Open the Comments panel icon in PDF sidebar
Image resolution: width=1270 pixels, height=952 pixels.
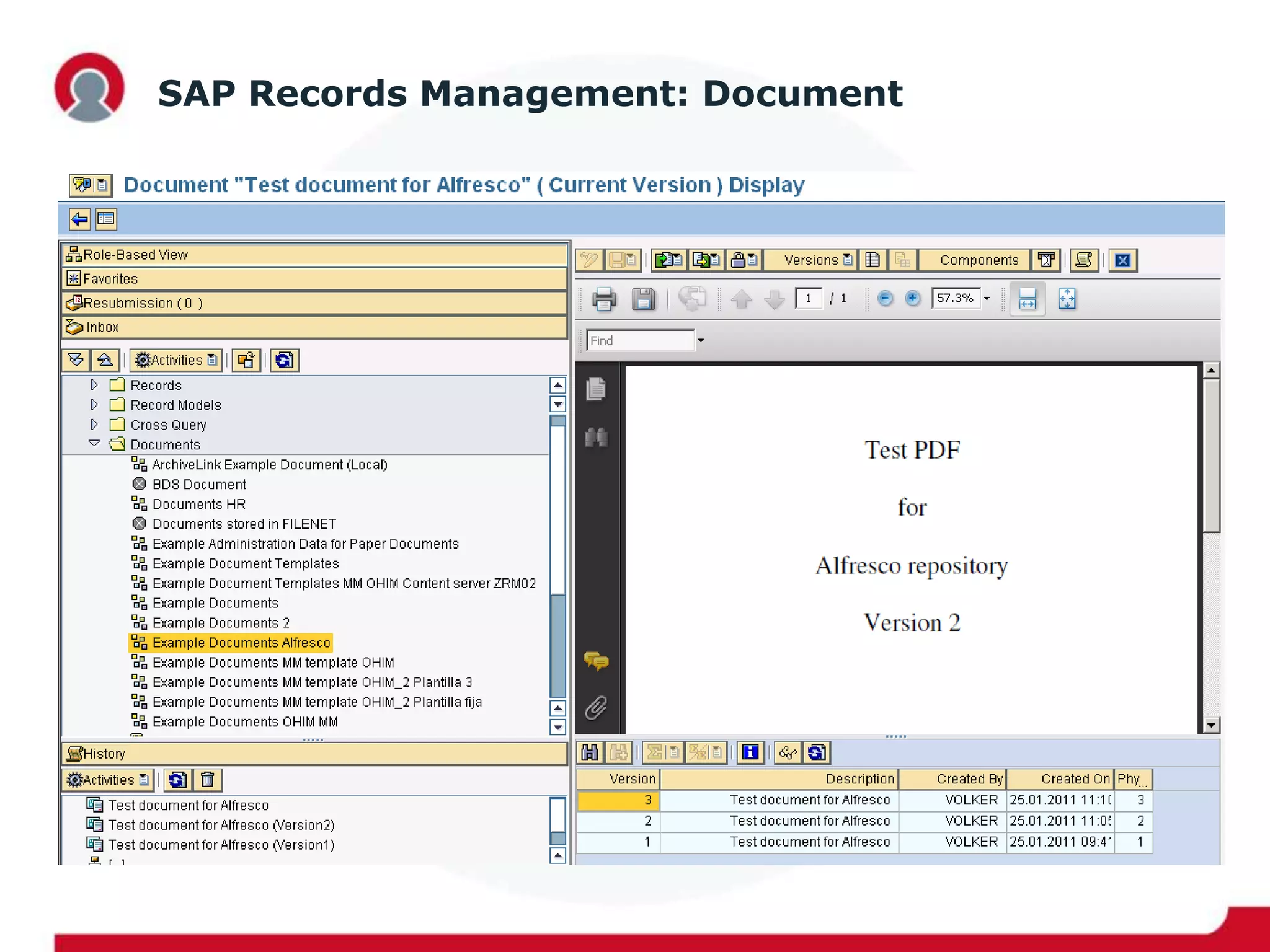point(596,661)
